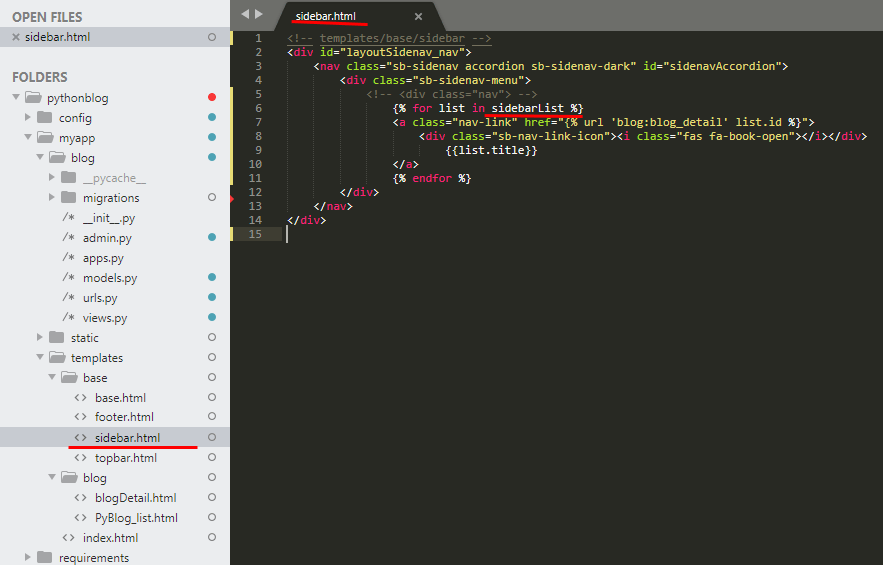The width and height of the screenshot is (883, 565).
Task: Click the config folder icon
Action: (x=44, y=117)
